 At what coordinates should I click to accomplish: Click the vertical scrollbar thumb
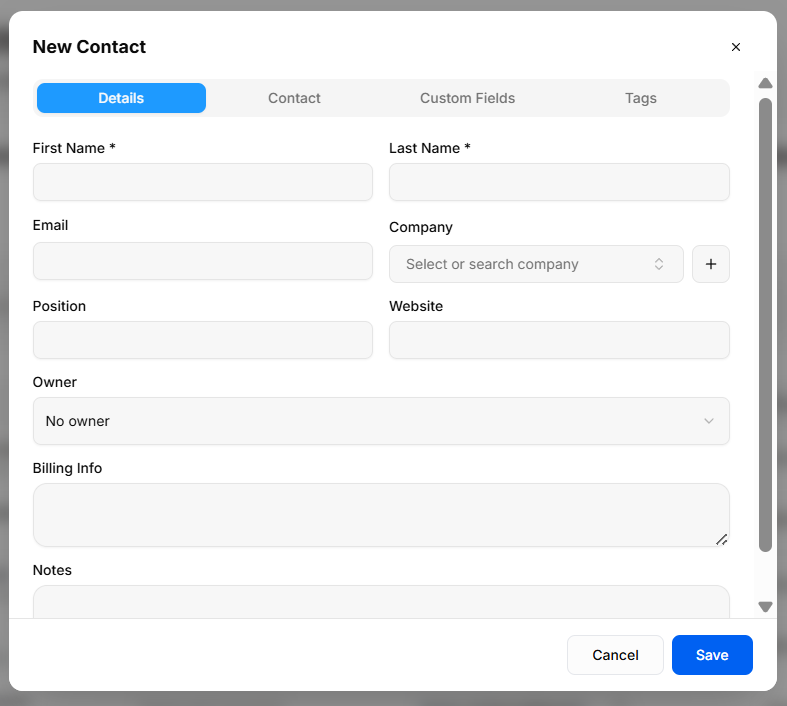click(x=765, y=325)
